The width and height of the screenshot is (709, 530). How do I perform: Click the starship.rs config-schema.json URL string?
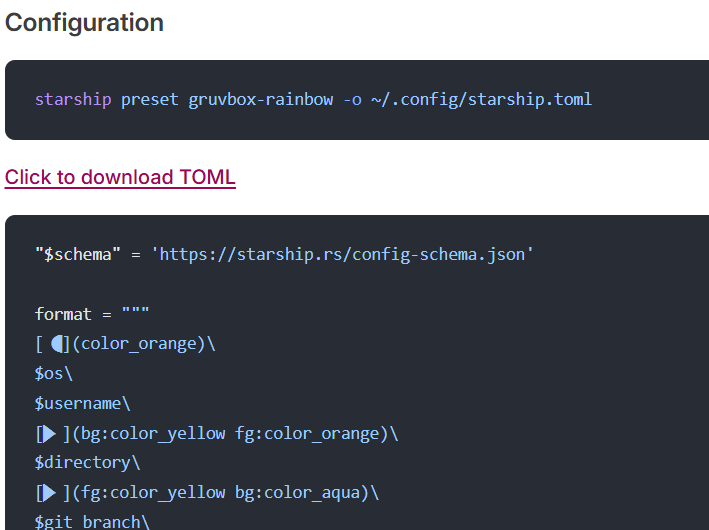coord(342,254)
